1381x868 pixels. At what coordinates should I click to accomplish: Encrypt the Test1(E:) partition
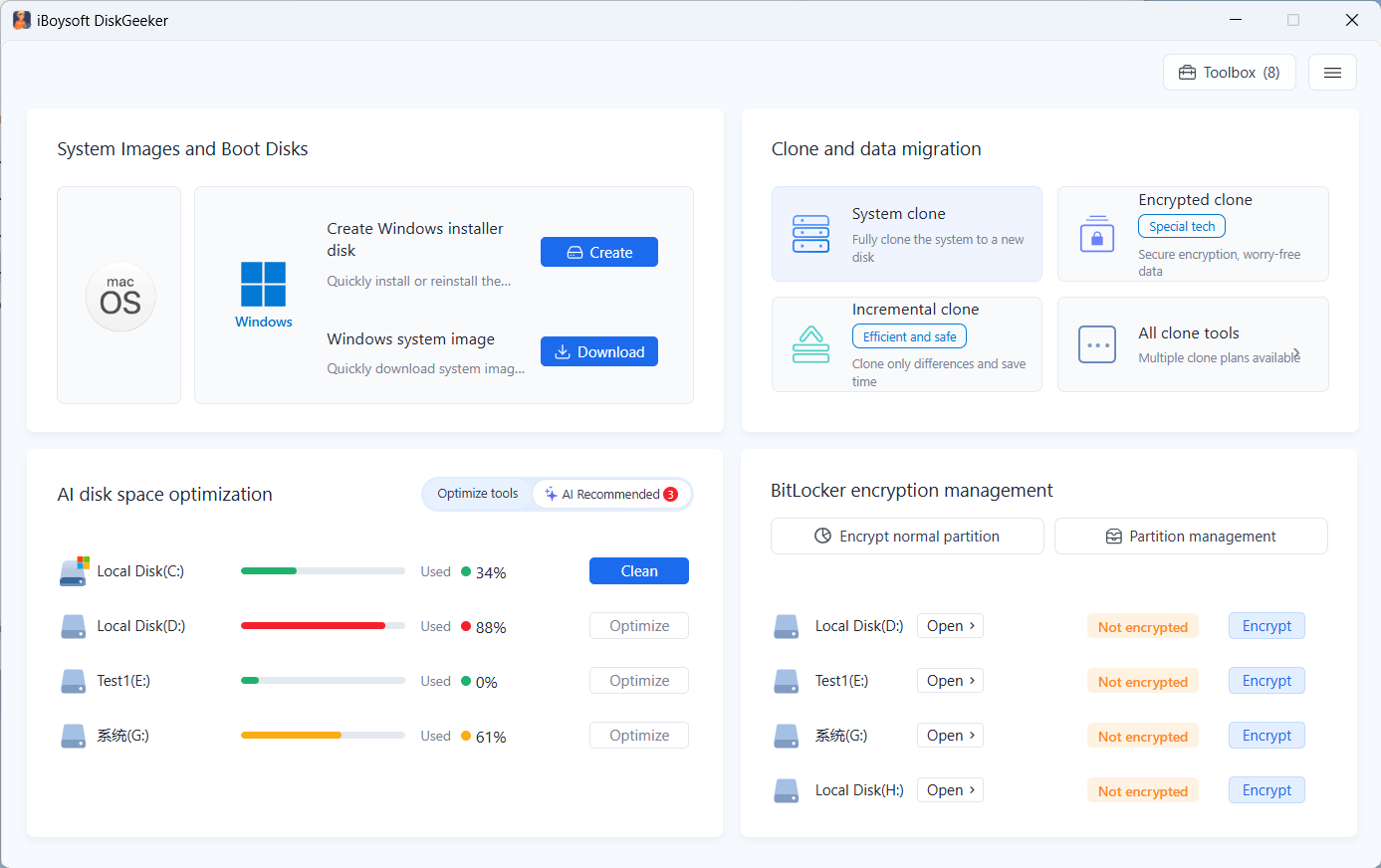[x=1266, y=681]
